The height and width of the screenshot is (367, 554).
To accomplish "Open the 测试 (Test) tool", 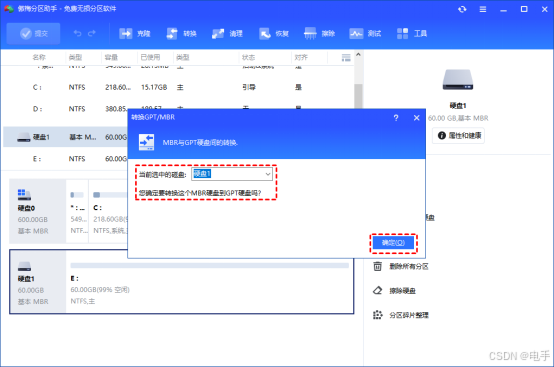I will tap(365, 34).
